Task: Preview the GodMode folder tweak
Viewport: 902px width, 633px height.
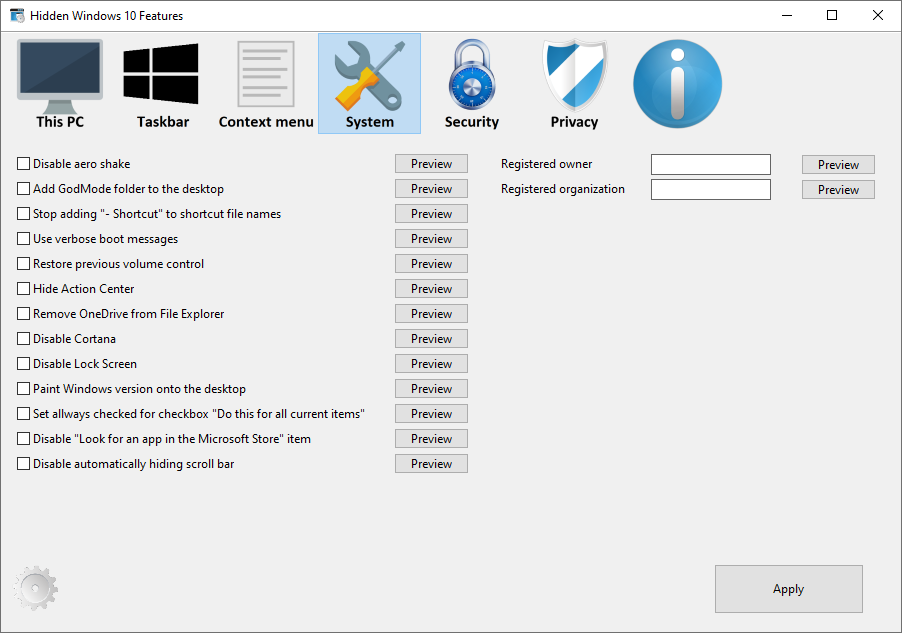Action: point(431,189)
